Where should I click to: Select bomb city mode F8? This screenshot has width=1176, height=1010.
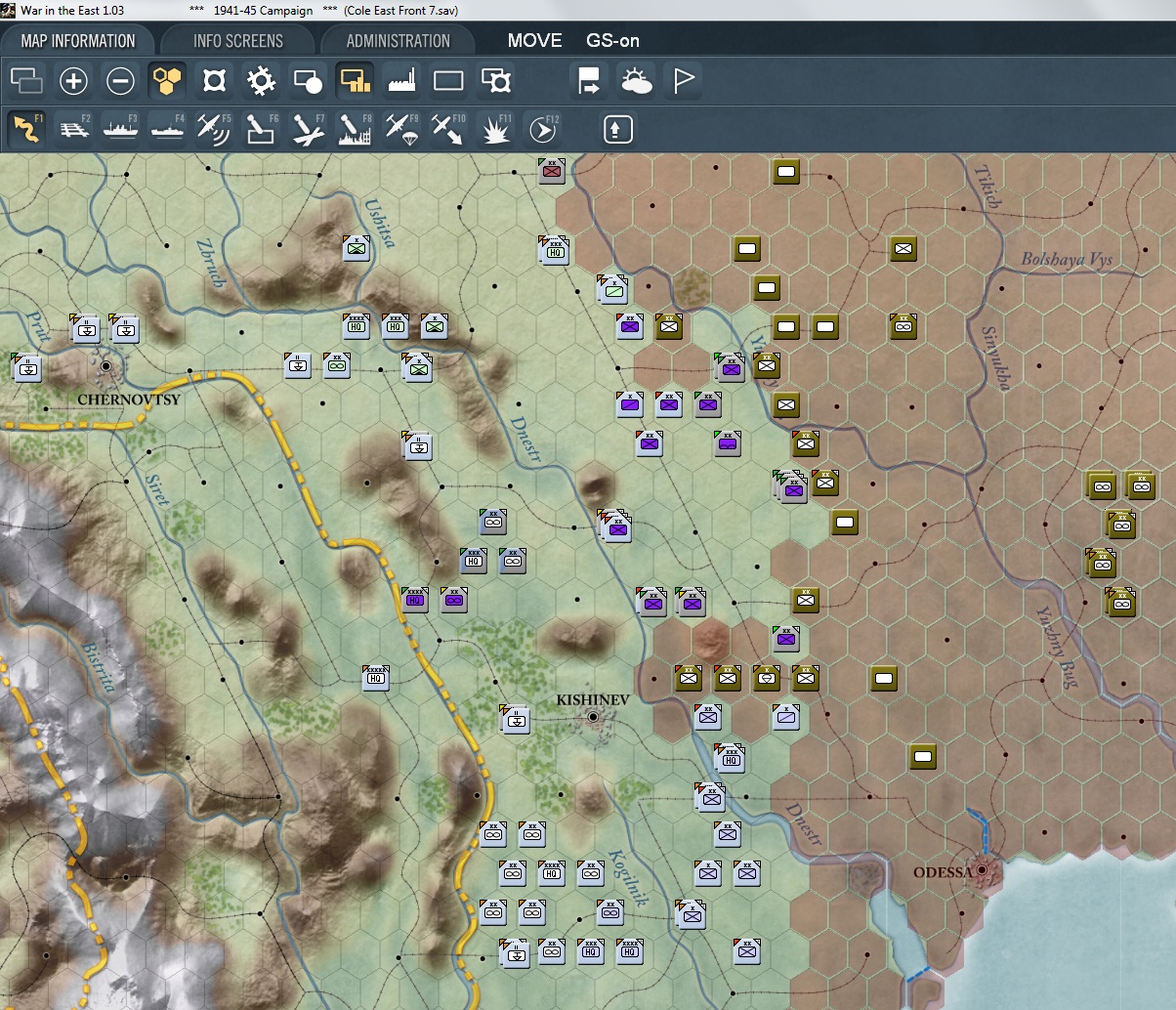click(x=355, y=129)
